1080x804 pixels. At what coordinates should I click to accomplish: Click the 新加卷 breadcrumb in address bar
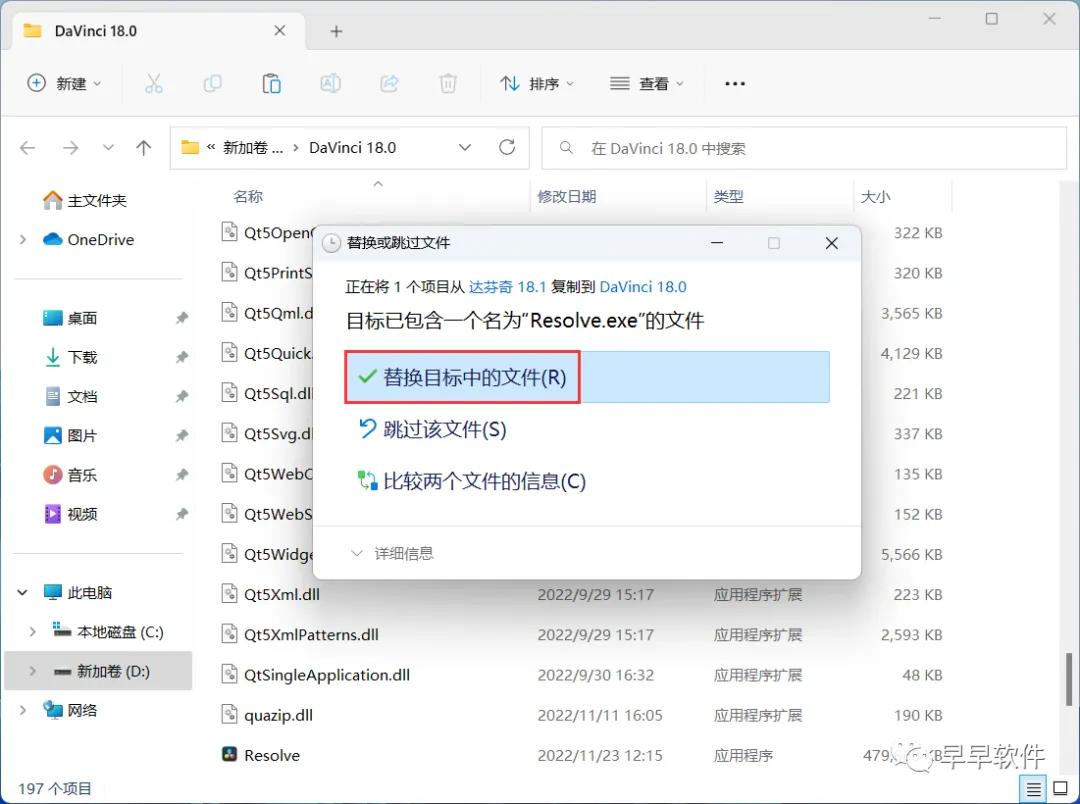[x=253, y=147]
